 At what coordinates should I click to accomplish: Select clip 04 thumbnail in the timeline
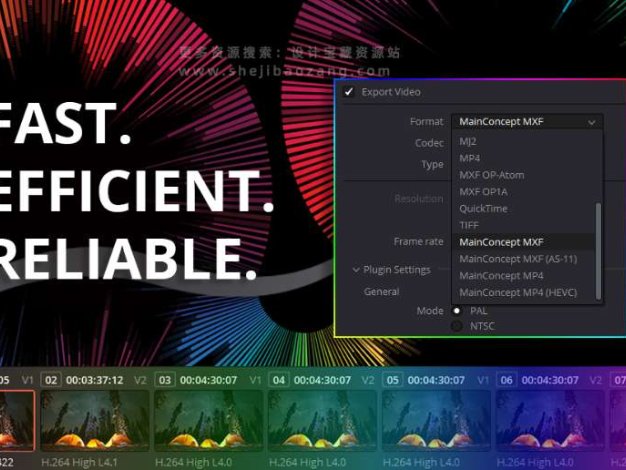click(323, 420)
